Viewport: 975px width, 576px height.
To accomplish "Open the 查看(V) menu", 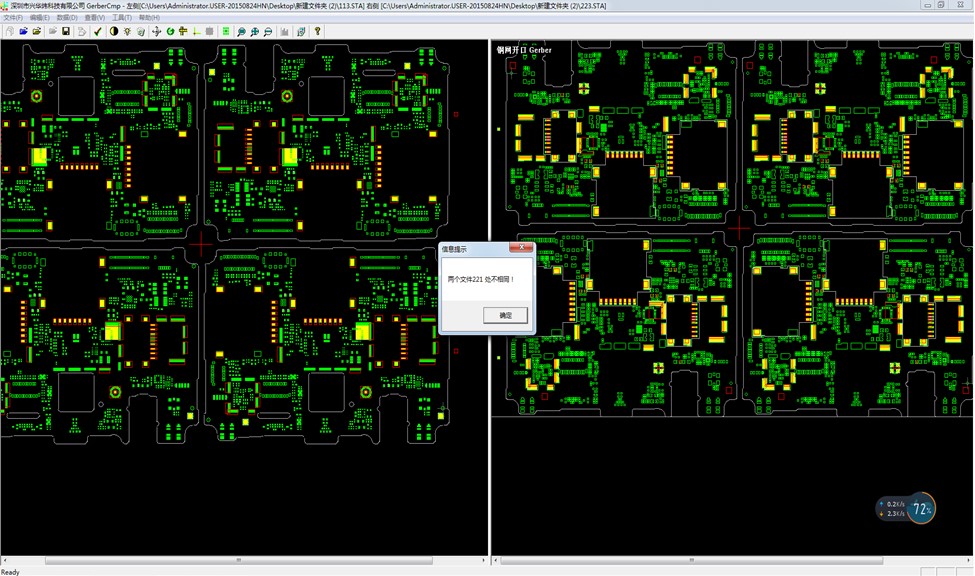I will 94,18.
